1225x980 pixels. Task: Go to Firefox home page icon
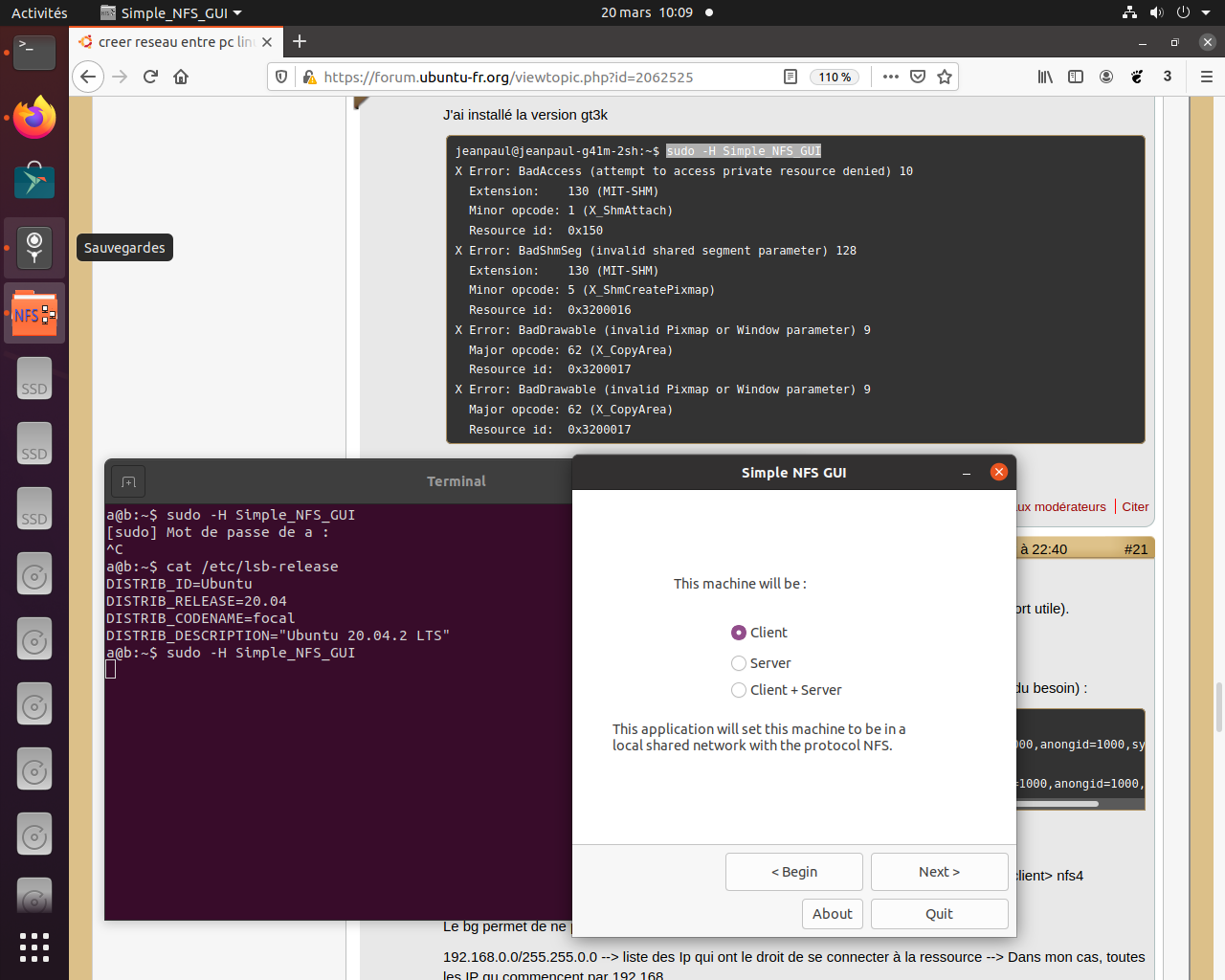click(181, 77)
